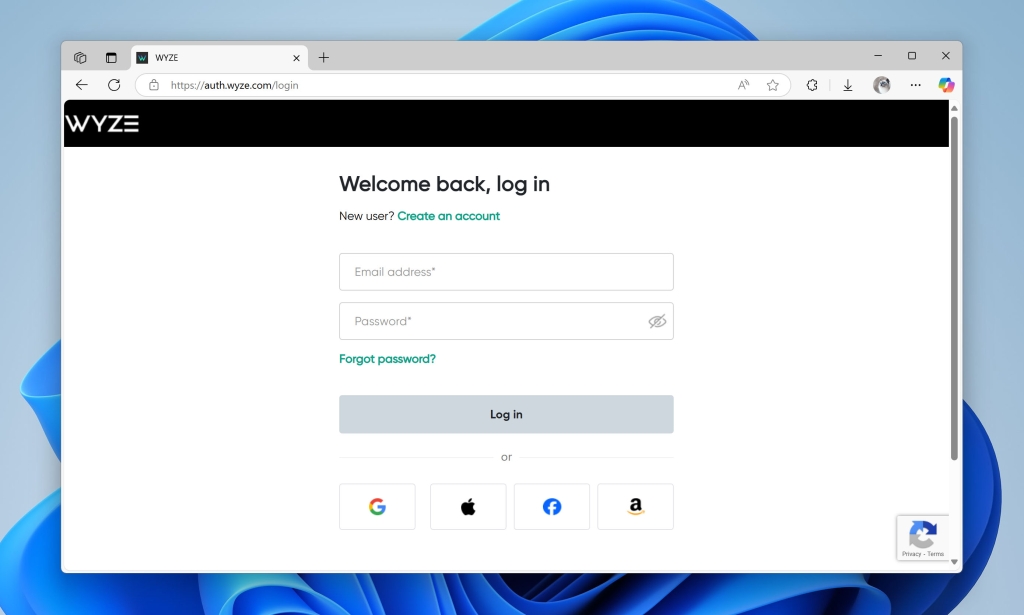The height and width of the screenshot is (615, 1024).
Task: Open Read aloud icon in address bar
Action: [743, 85]
